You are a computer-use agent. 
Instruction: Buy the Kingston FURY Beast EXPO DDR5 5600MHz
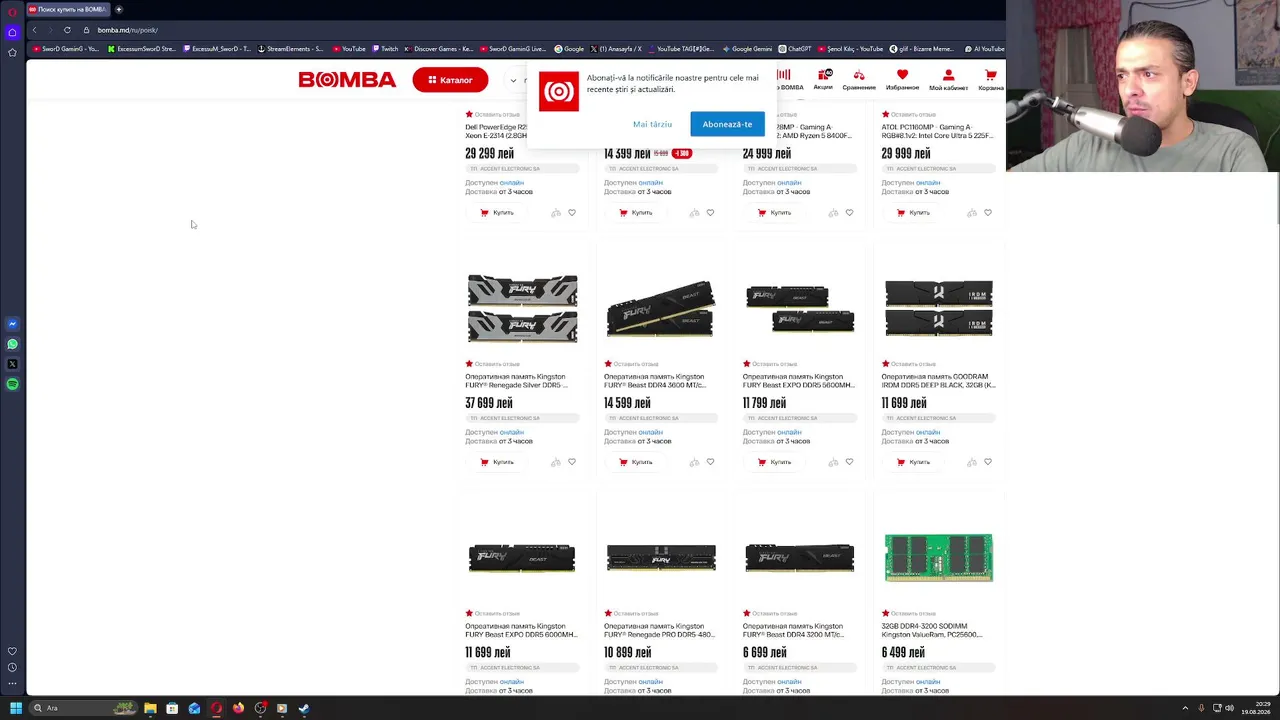[775, 462]
